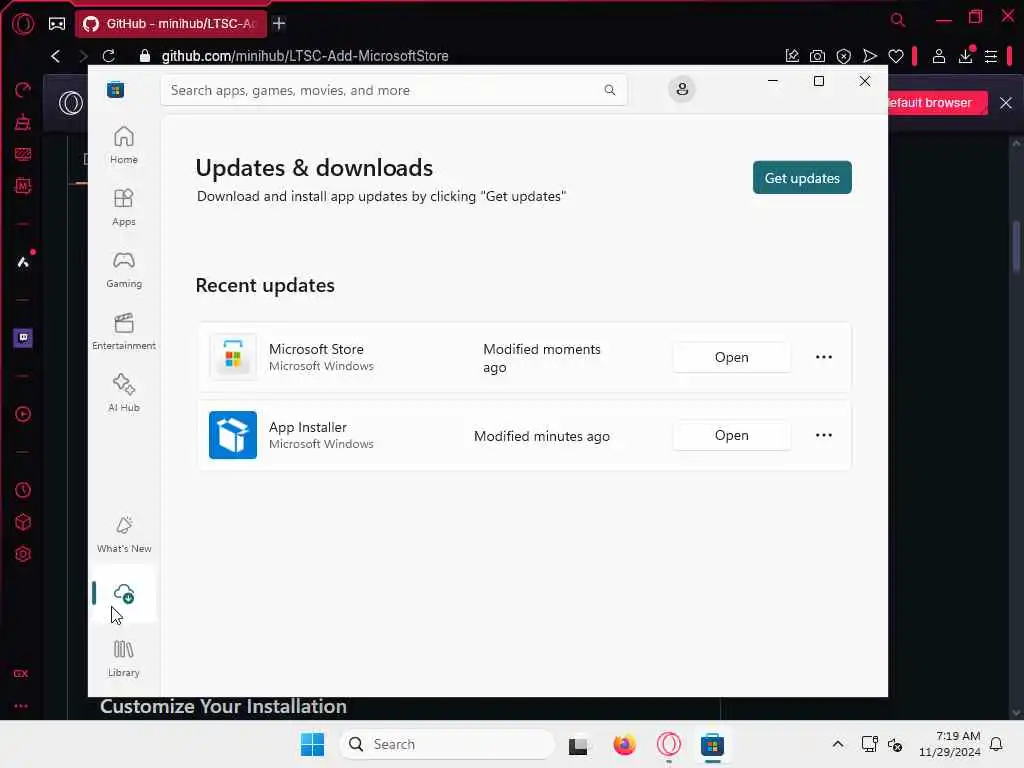Click the Microsoft Store app thumbnail
The image size is (1024, 768).
click(233, 357)
